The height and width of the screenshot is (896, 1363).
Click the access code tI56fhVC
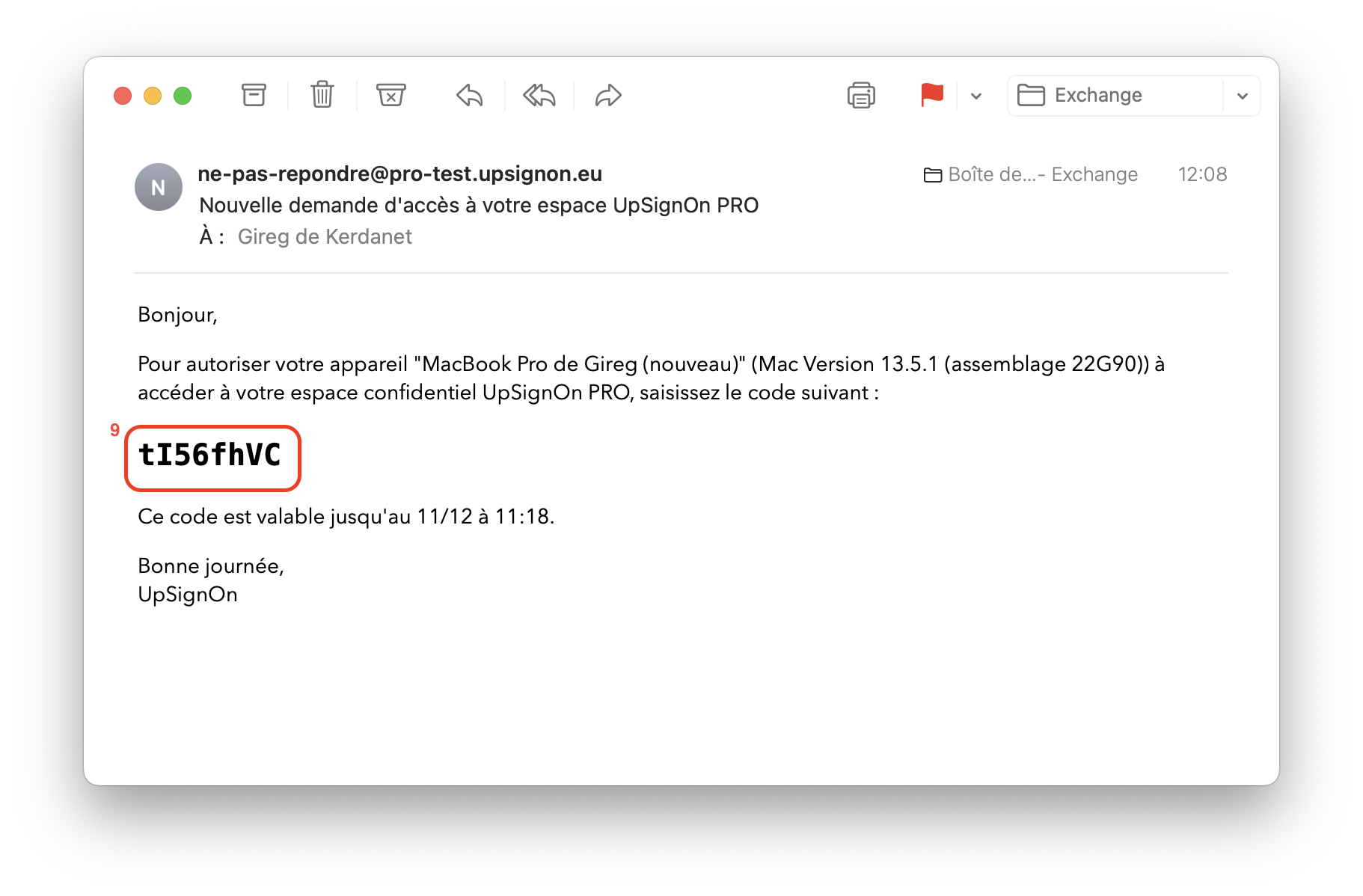210,455
